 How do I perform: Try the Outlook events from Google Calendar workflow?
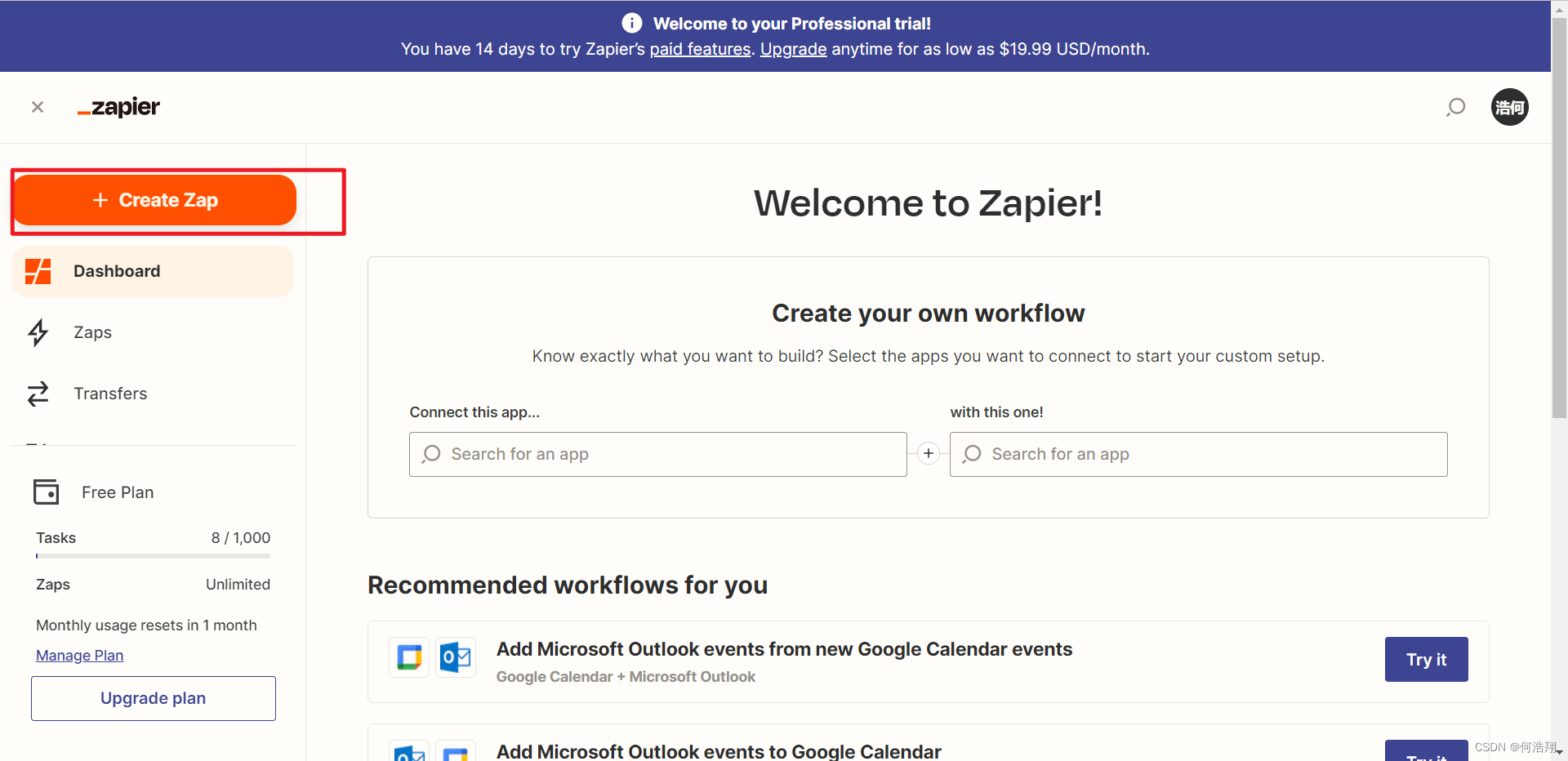[1425, 660]
